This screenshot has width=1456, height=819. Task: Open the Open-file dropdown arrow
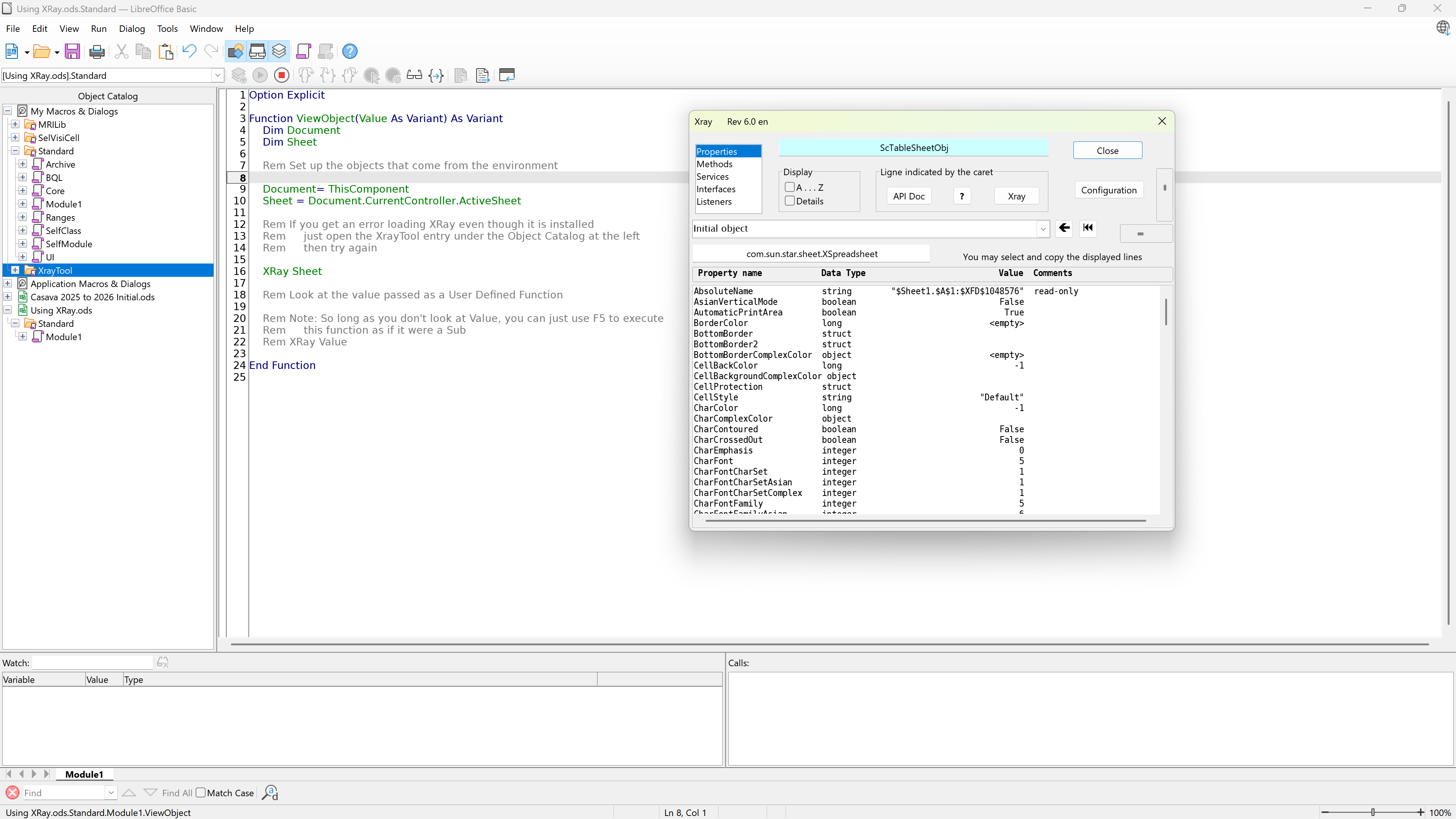click(x=56, y=53)
